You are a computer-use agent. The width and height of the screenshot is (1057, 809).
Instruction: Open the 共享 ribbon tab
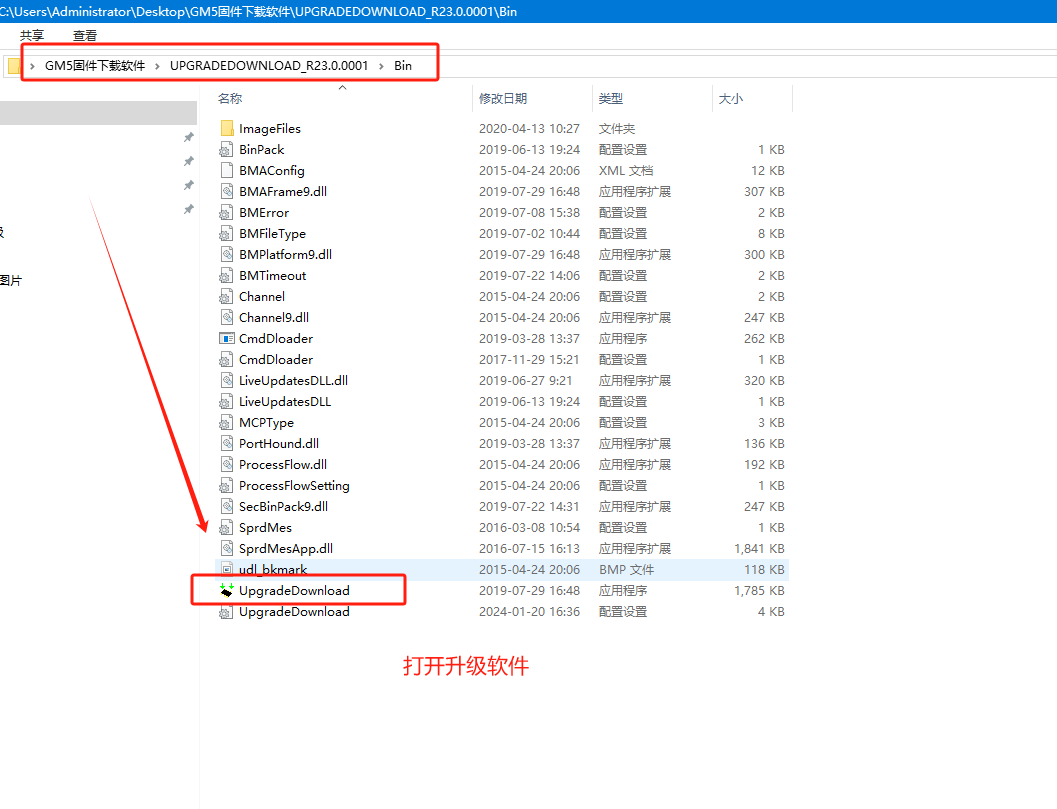pyautogui.click(x=32, y=36)
